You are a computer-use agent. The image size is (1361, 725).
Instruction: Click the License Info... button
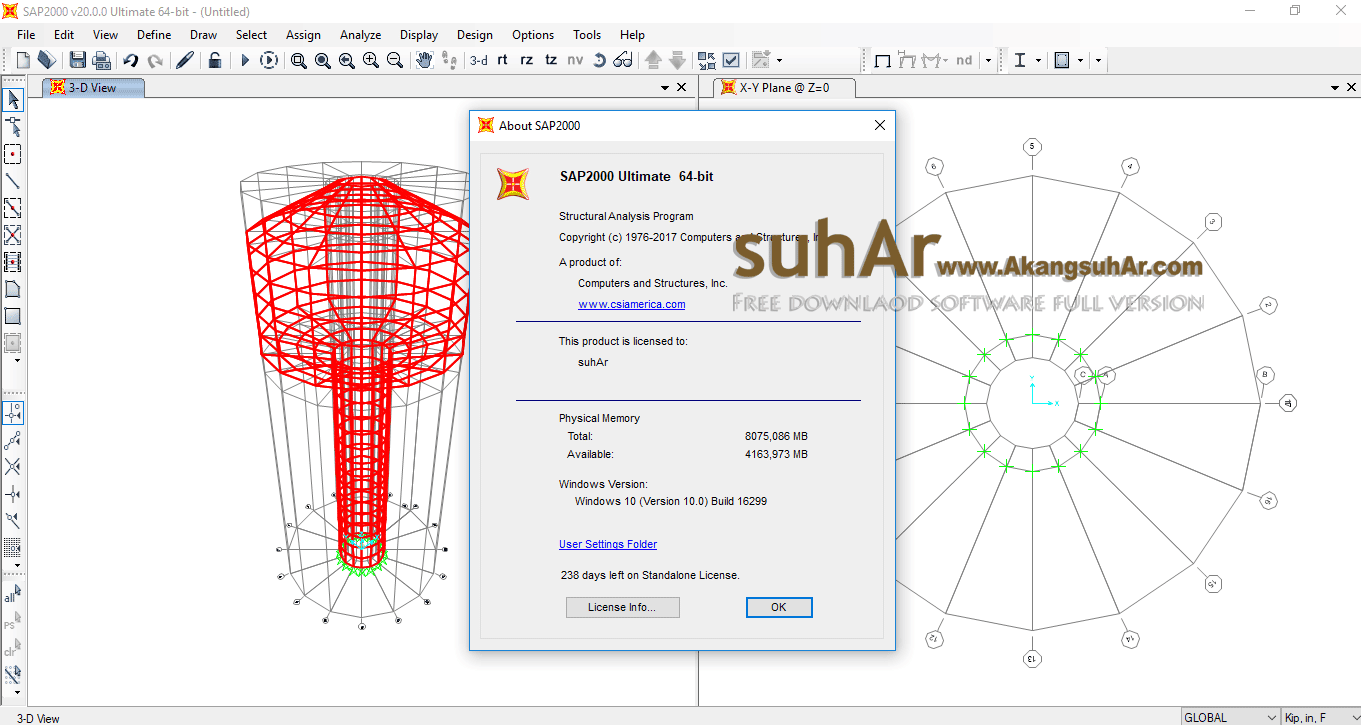[x=623, y=607]
